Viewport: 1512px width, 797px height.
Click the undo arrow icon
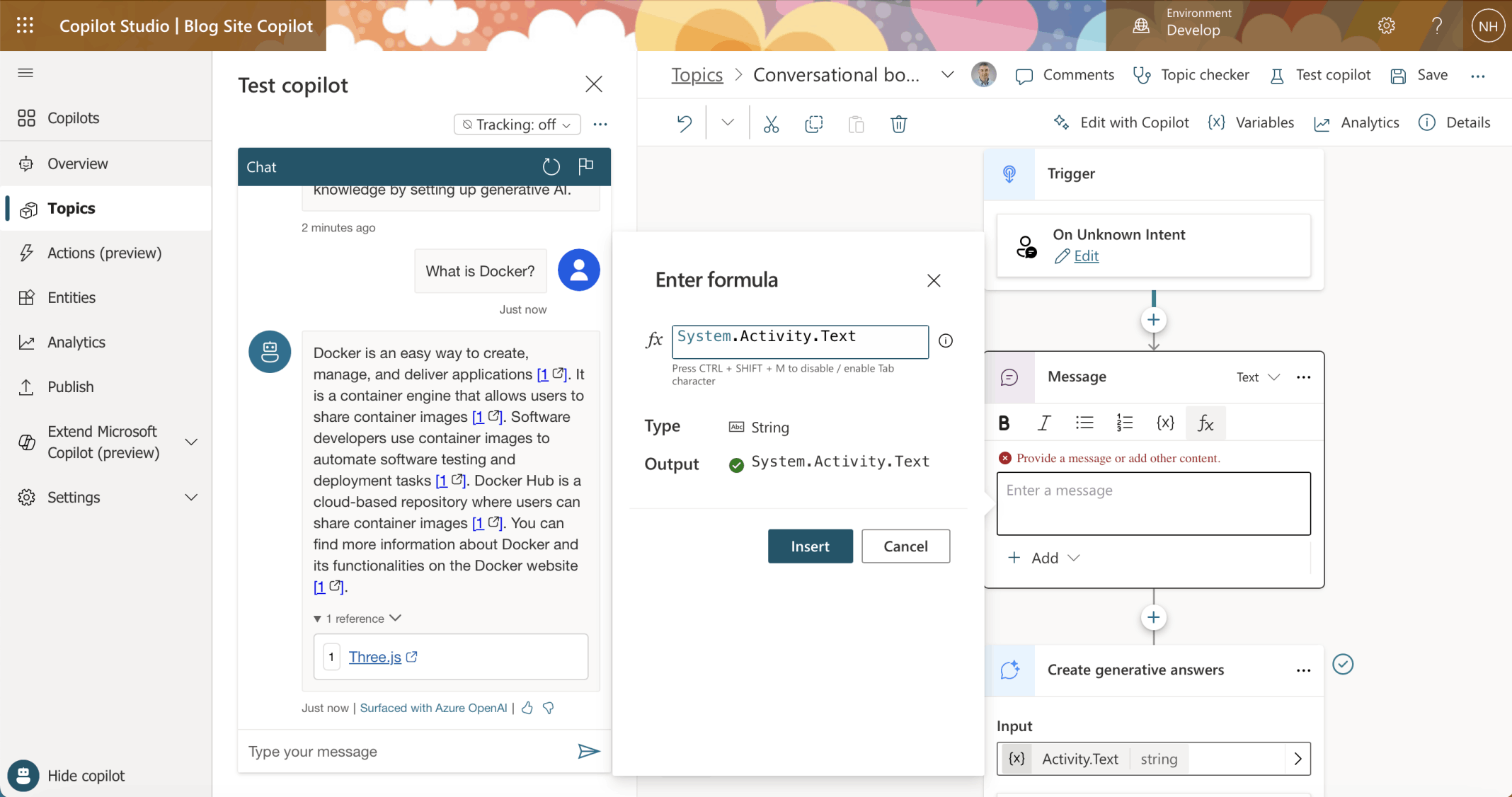tap(684, 124)
